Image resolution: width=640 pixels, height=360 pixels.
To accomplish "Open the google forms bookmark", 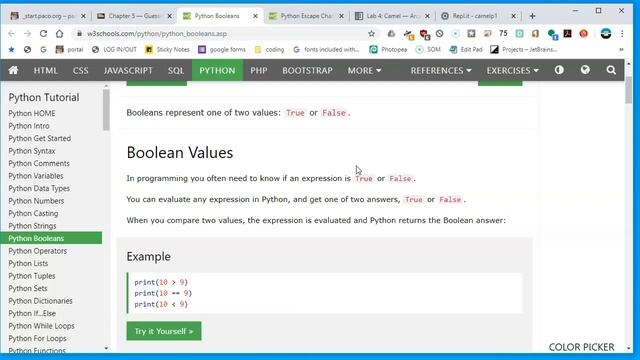I will tap(222, 49).
